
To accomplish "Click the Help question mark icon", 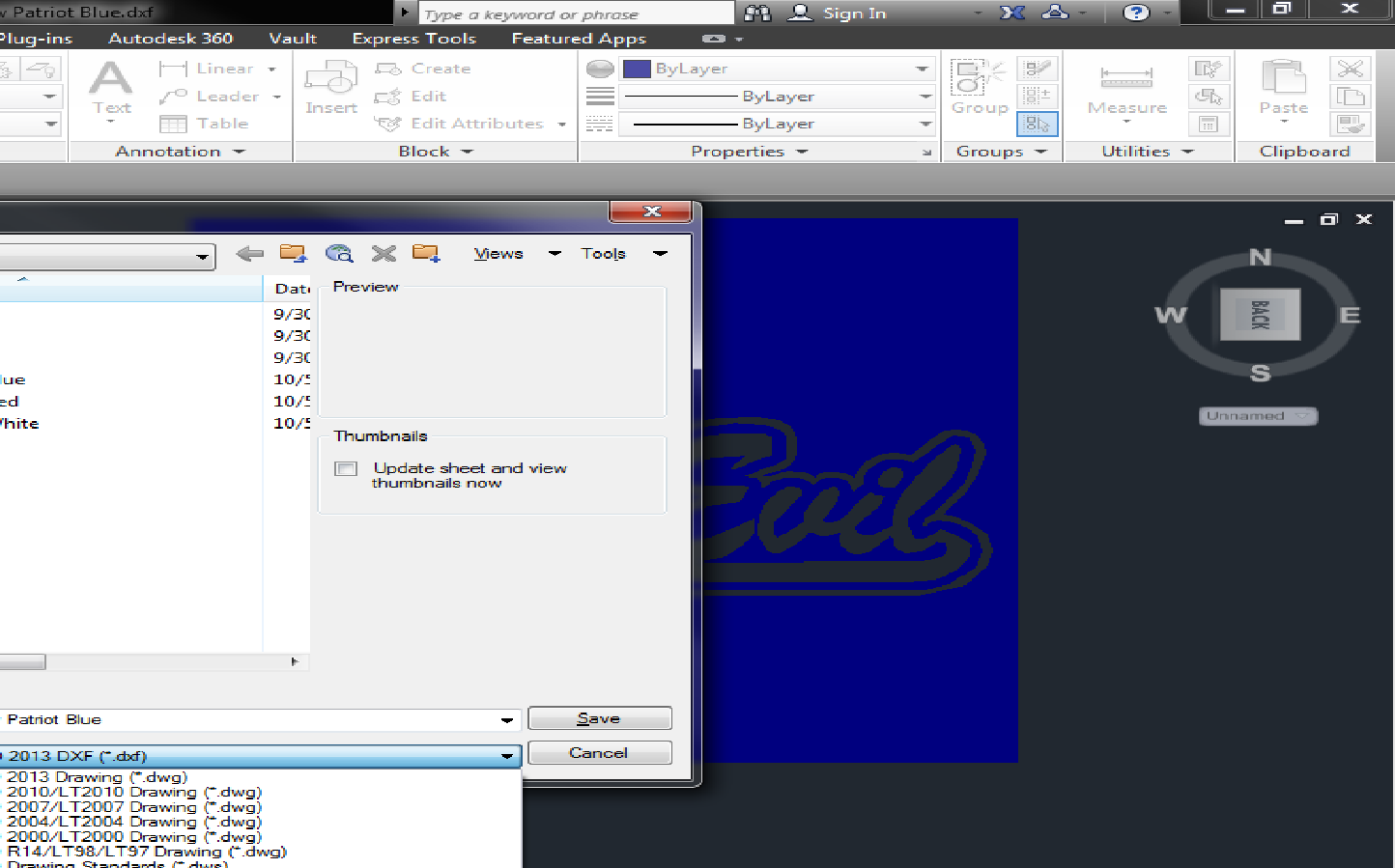I will pyautogui.click(x=1136, y=13).
